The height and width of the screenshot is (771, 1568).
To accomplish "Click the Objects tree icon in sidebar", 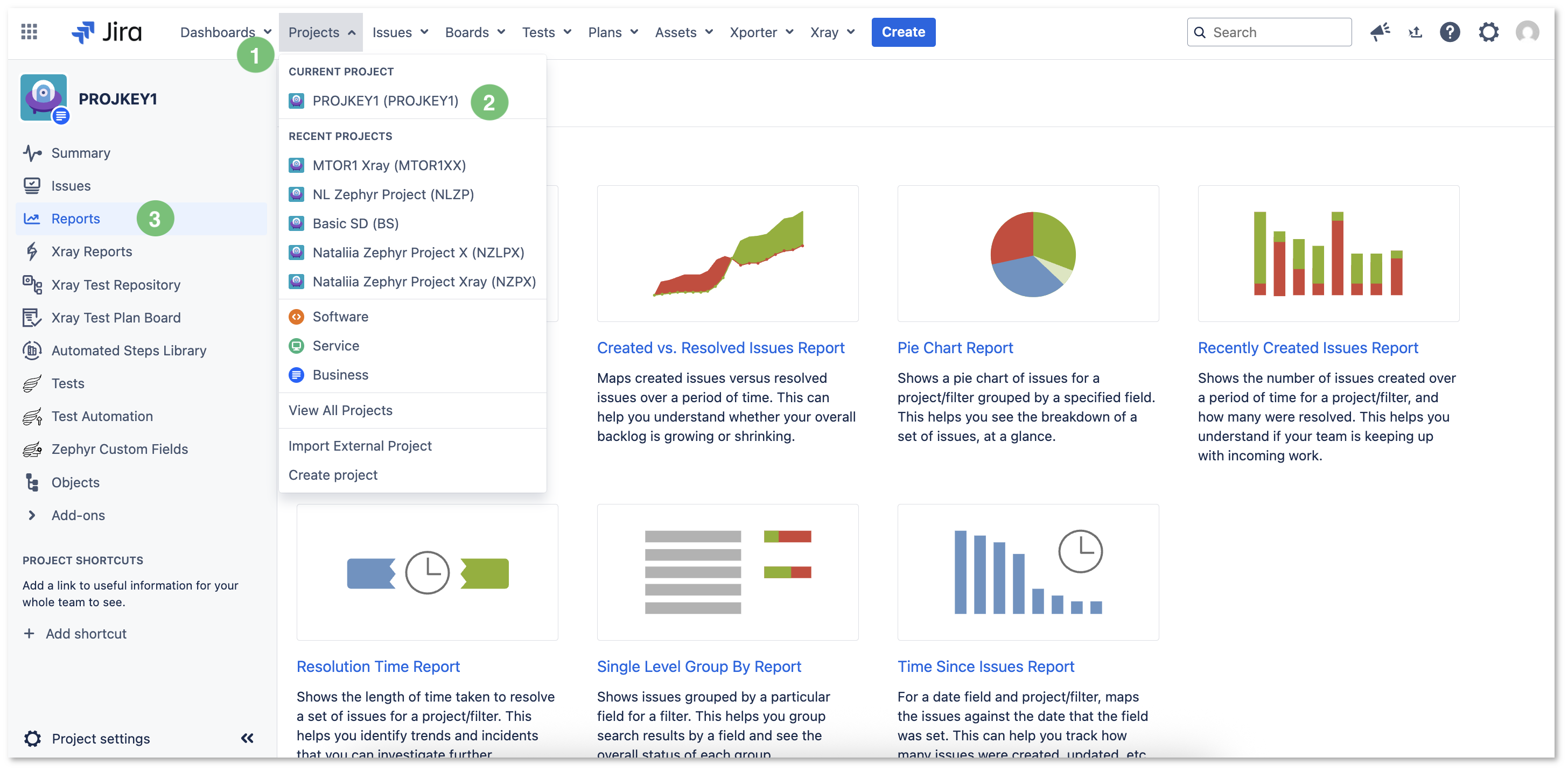I will 32,482.
